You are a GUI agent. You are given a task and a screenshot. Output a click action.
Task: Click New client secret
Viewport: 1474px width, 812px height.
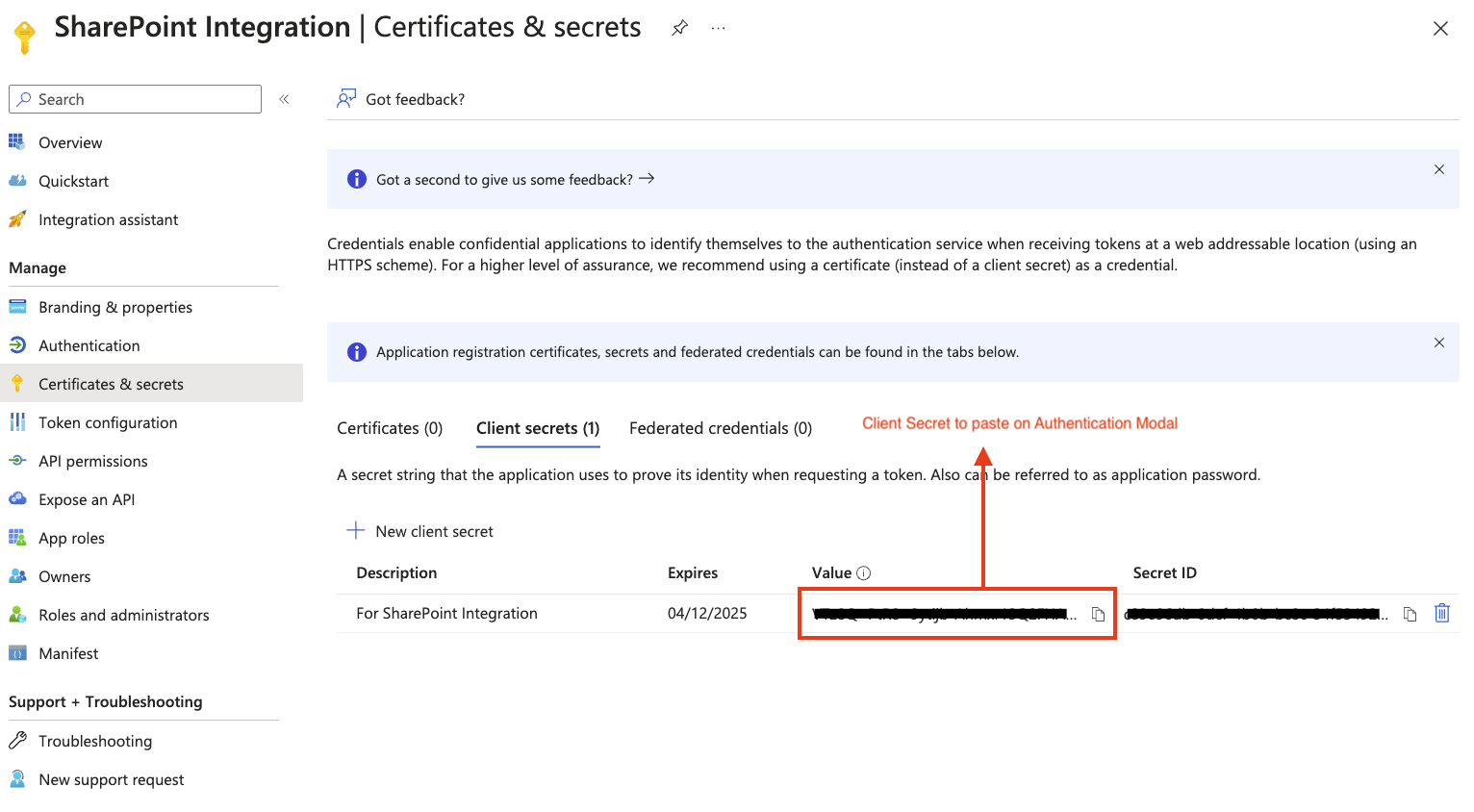[420, 531]
